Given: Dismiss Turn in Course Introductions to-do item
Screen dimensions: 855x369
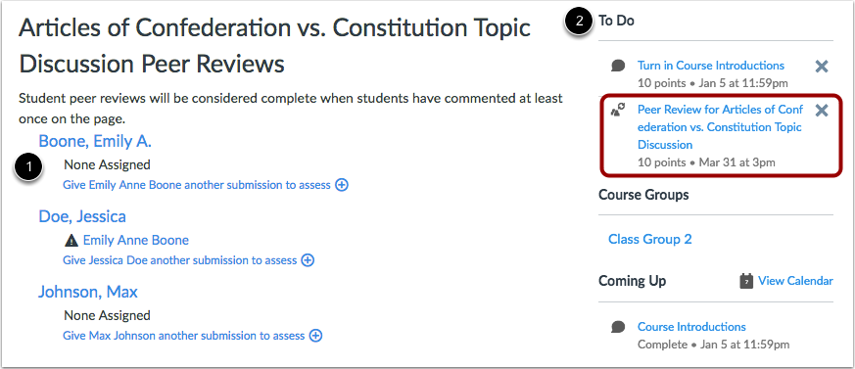Looking at the screenshot, I should [x=822, y=66].
